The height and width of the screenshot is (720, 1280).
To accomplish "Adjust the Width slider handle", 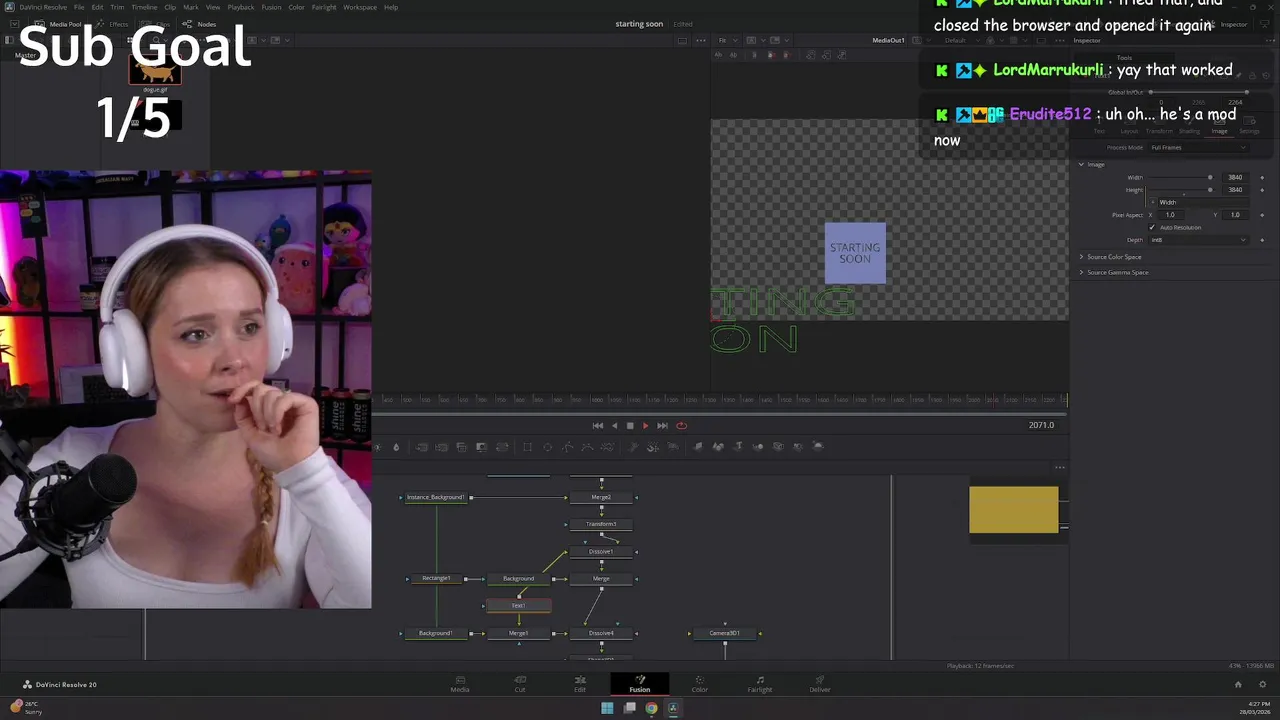I will pos(1210,177).
